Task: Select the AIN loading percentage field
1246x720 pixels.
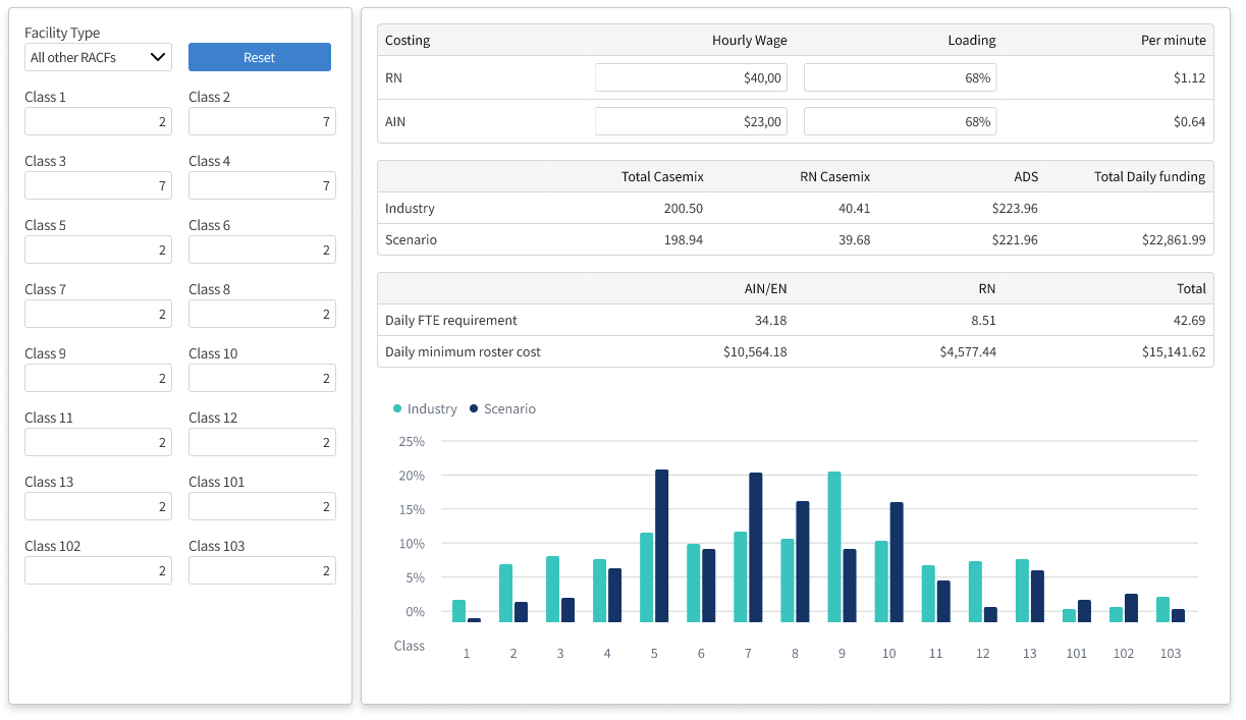Action: coord(900,121)
